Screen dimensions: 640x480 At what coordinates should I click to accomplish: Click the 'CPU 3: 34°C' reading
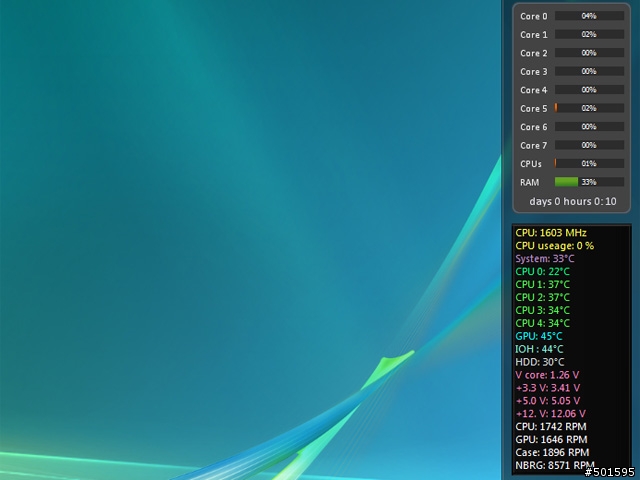(542, 310)
